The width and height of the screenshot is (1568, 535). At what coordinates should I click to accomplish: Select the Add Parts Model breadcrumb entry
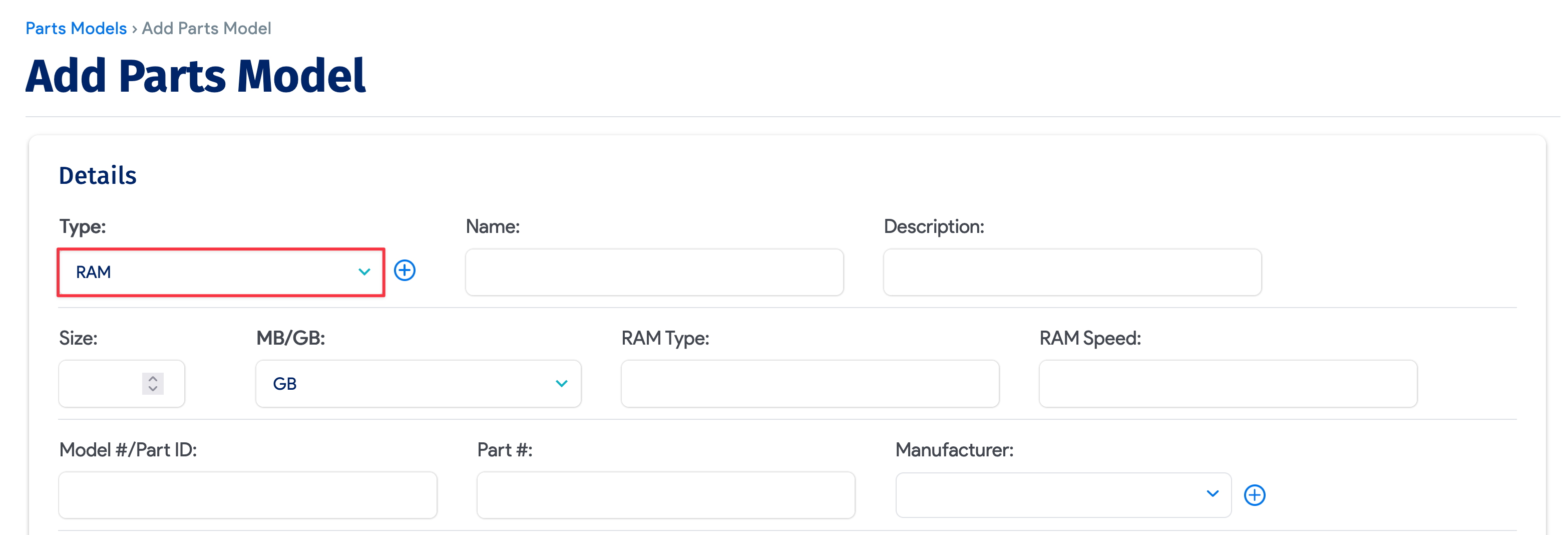pyautogui.click(x=206, y=28)
